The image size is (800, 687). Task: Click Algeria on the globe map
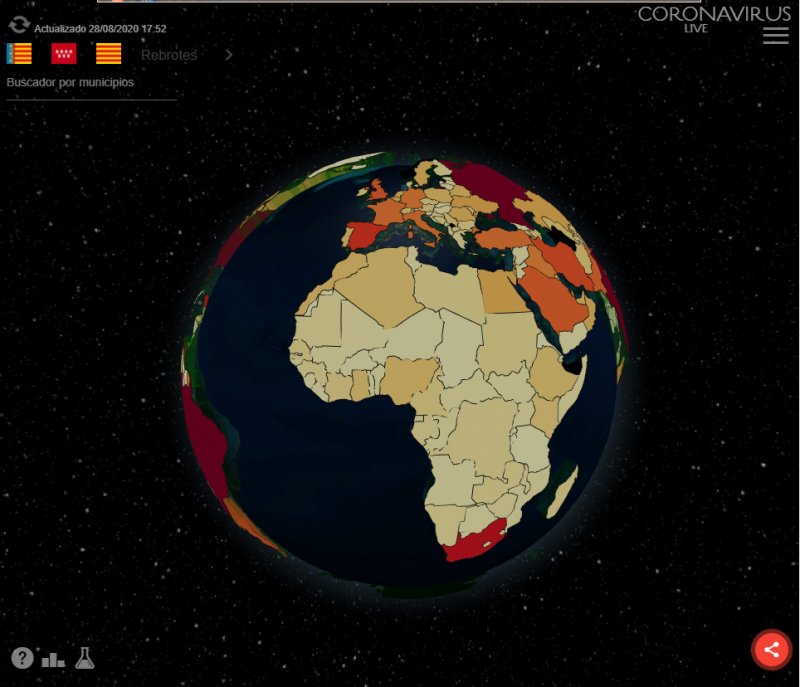375,285
